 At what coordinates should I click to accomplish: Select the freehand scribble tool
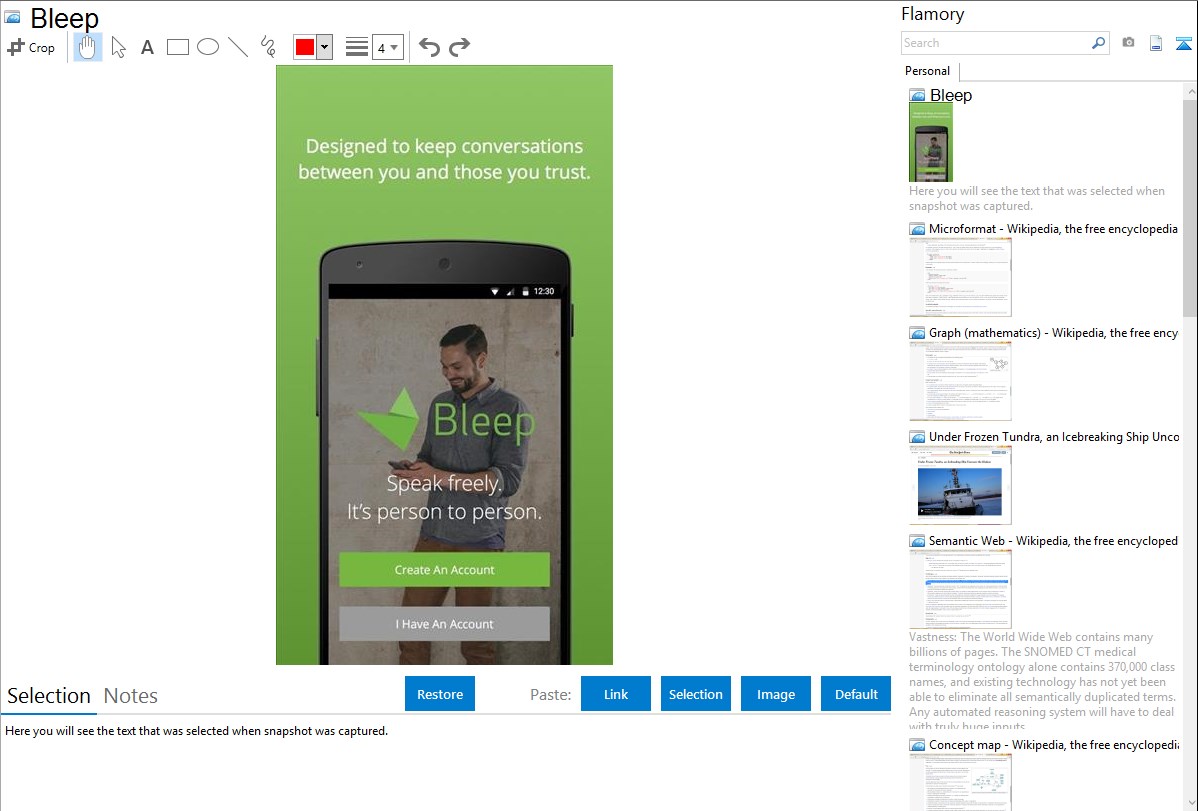268,47
